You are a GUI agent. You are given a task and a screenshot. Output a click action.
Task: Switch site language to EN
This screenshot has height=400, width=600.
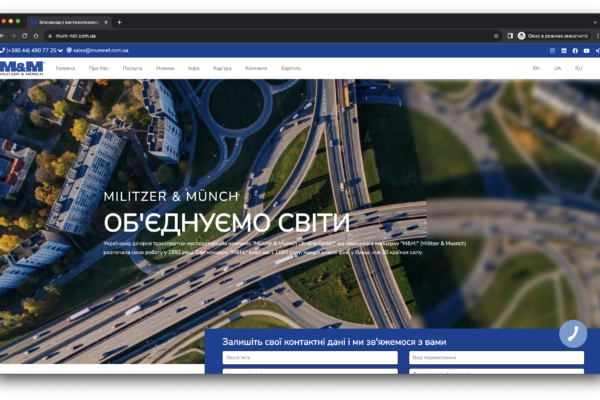click(x=536, y=68)
